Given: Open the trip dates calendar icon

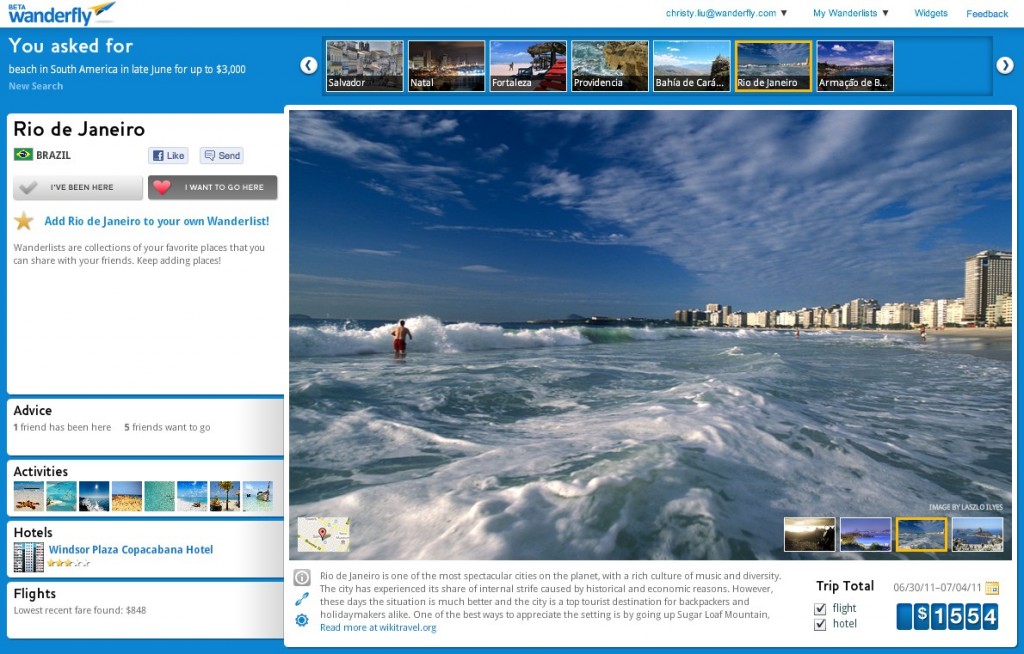Looking at the screenshot, I should pyautogui.click(x=991, y=588).
